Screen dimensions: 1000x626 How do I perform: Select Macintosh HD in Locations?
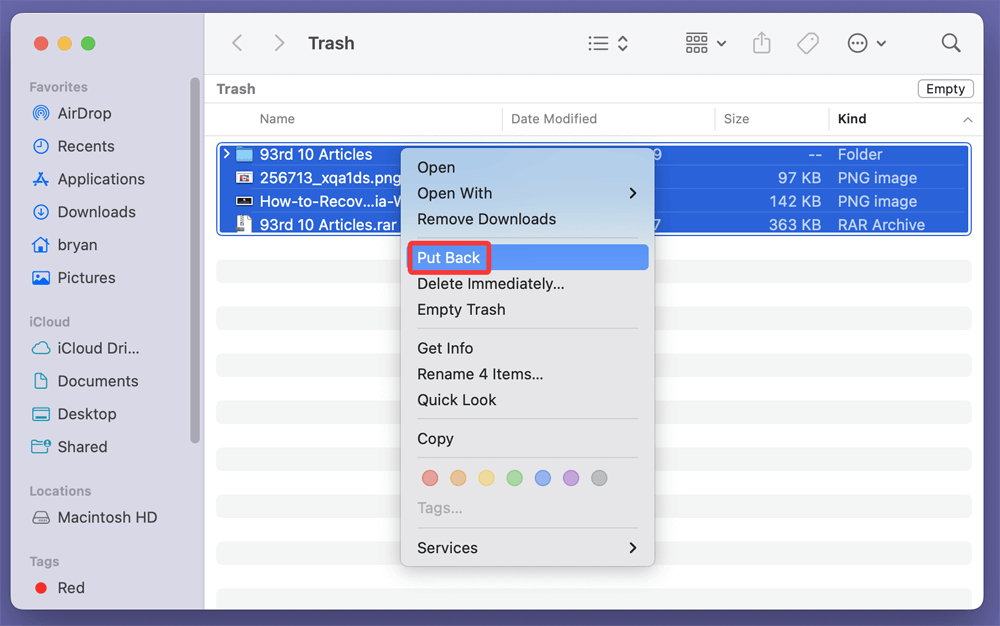coord(107,517)
